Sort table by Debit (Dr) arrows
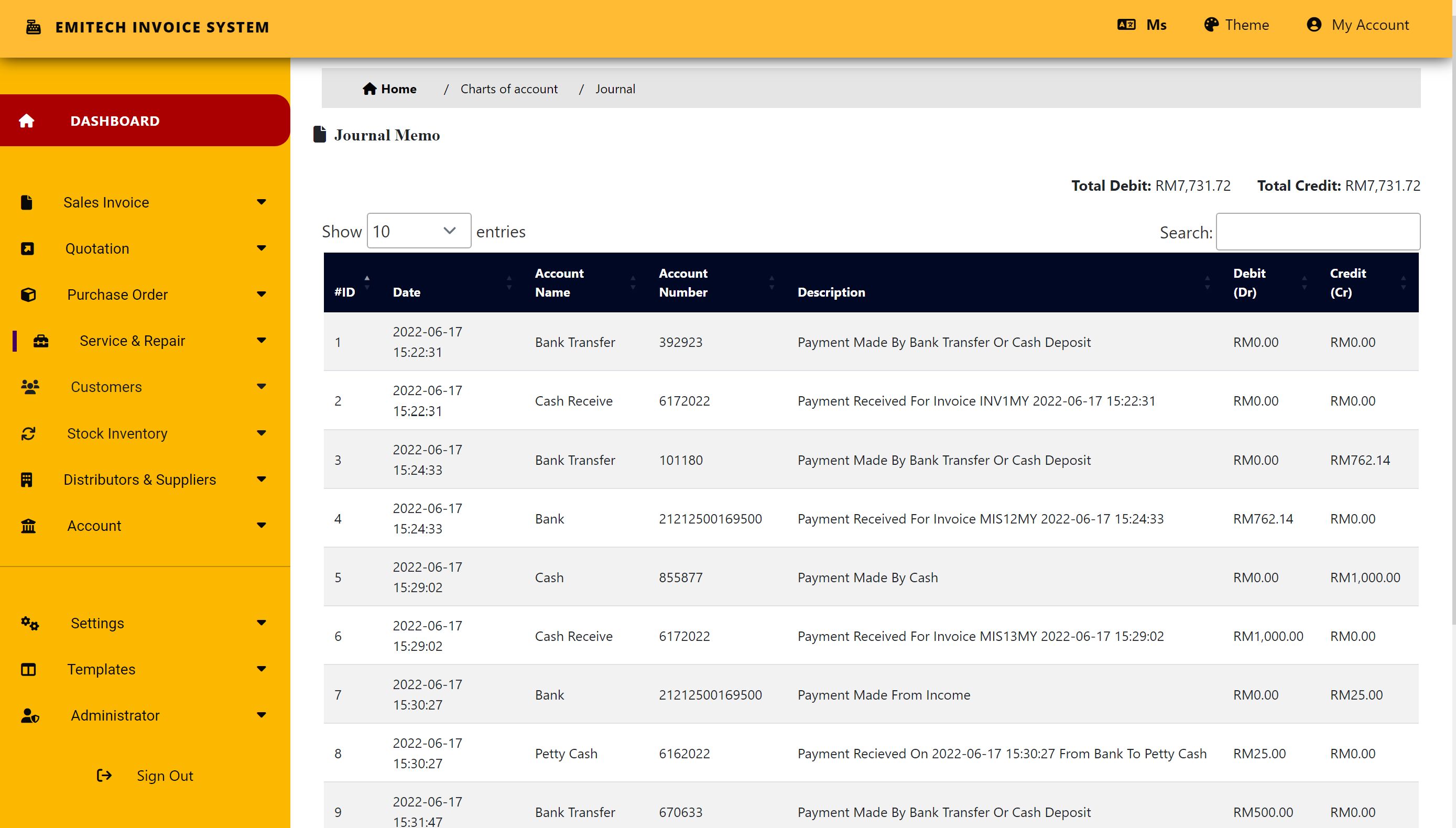 pos(1304,282)
